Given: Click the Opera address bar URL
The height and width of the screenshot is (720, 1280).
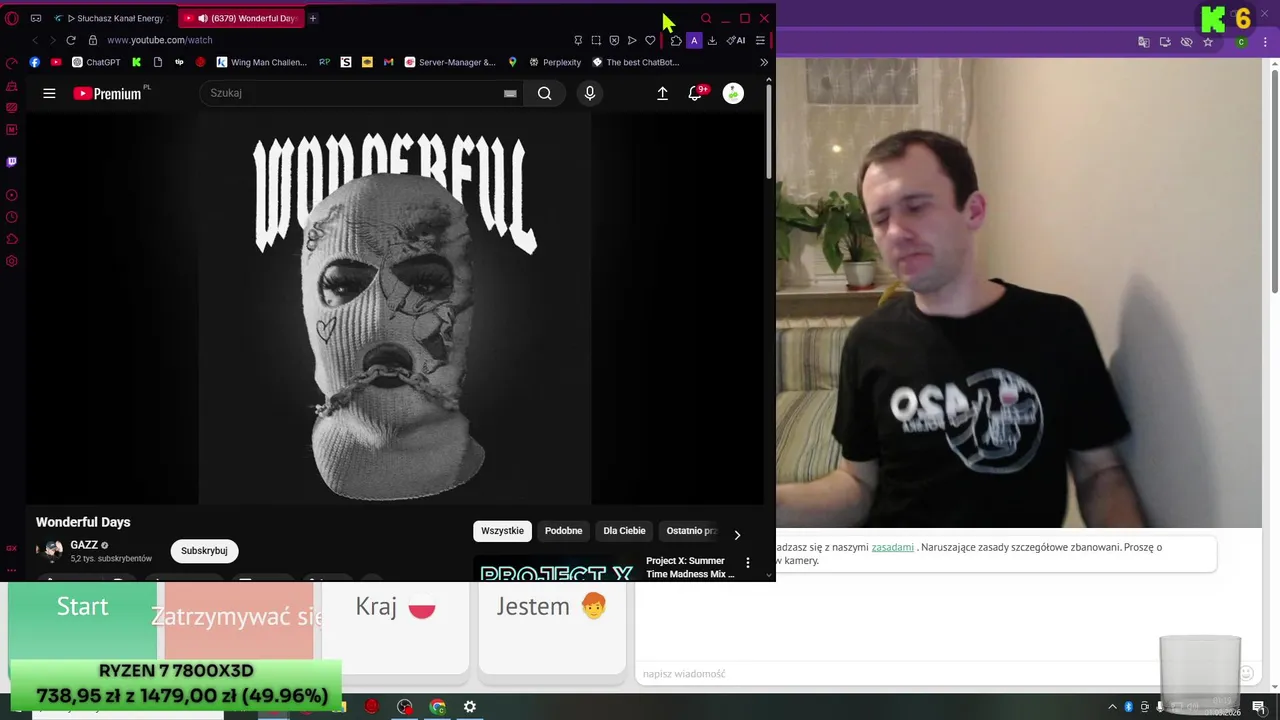Looking at the screenshot, I should 160,40.
